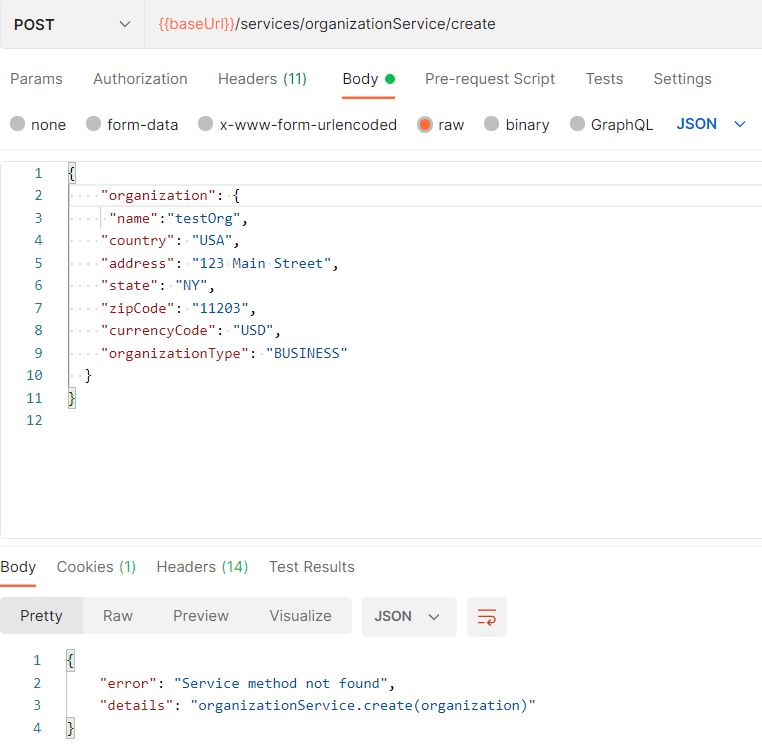
Task: Select the 'none' body type radio
Action: click(18, 125)
